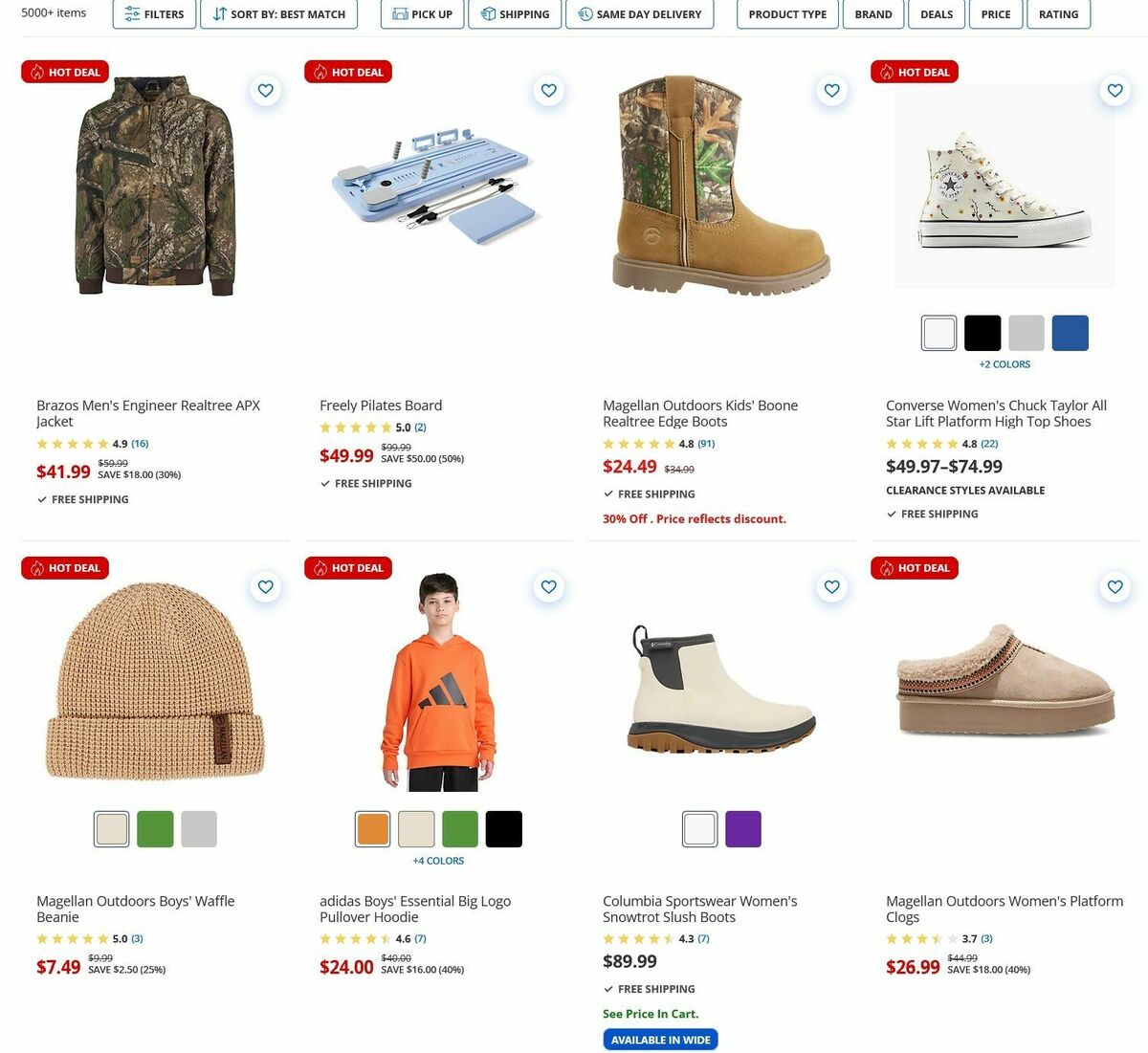Expand the Product Type filter

click(x=787, y=14)
